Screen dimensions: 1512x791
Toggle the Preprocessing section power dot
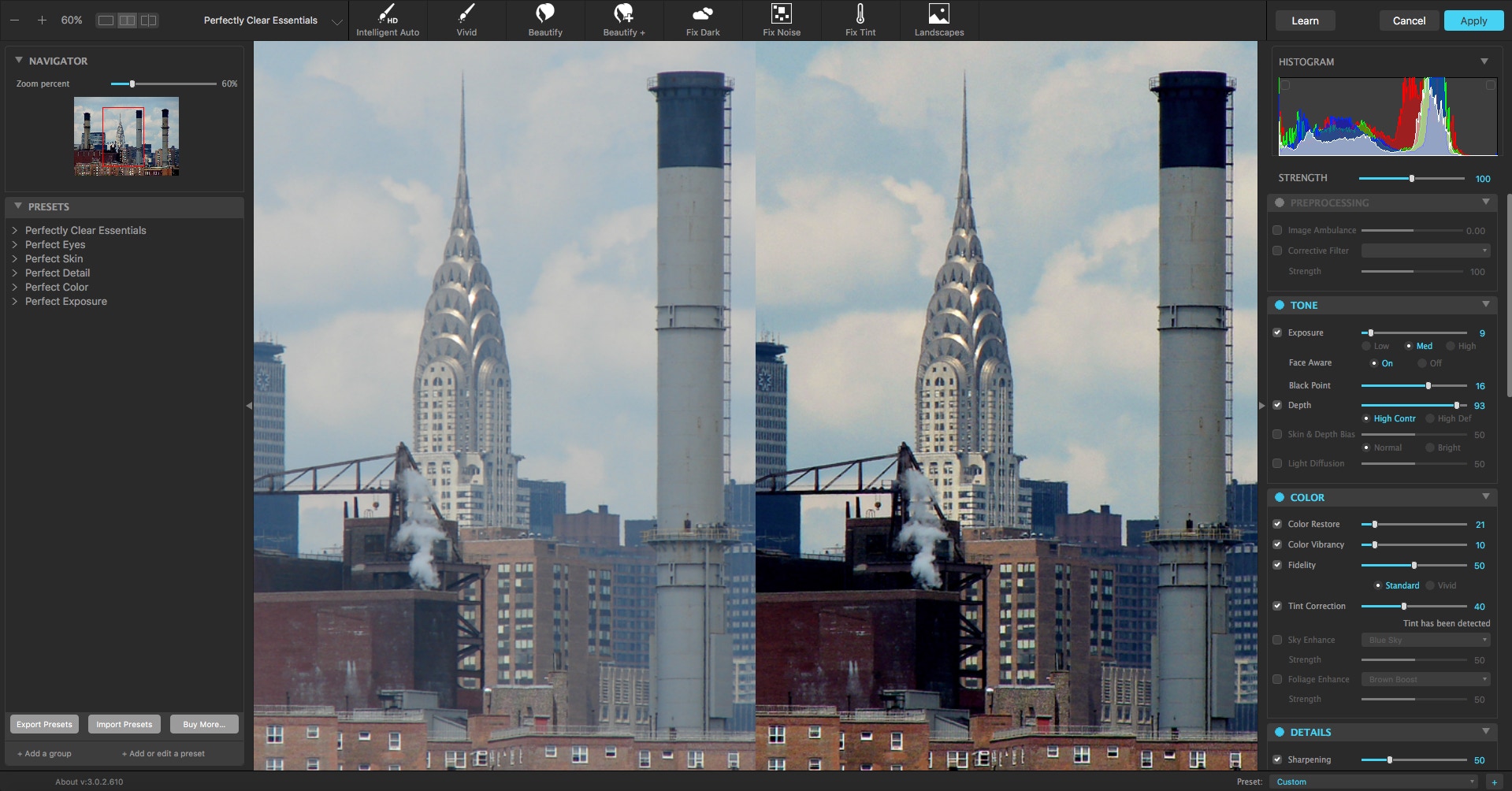pyautogui.click(x=1280, y=202)
